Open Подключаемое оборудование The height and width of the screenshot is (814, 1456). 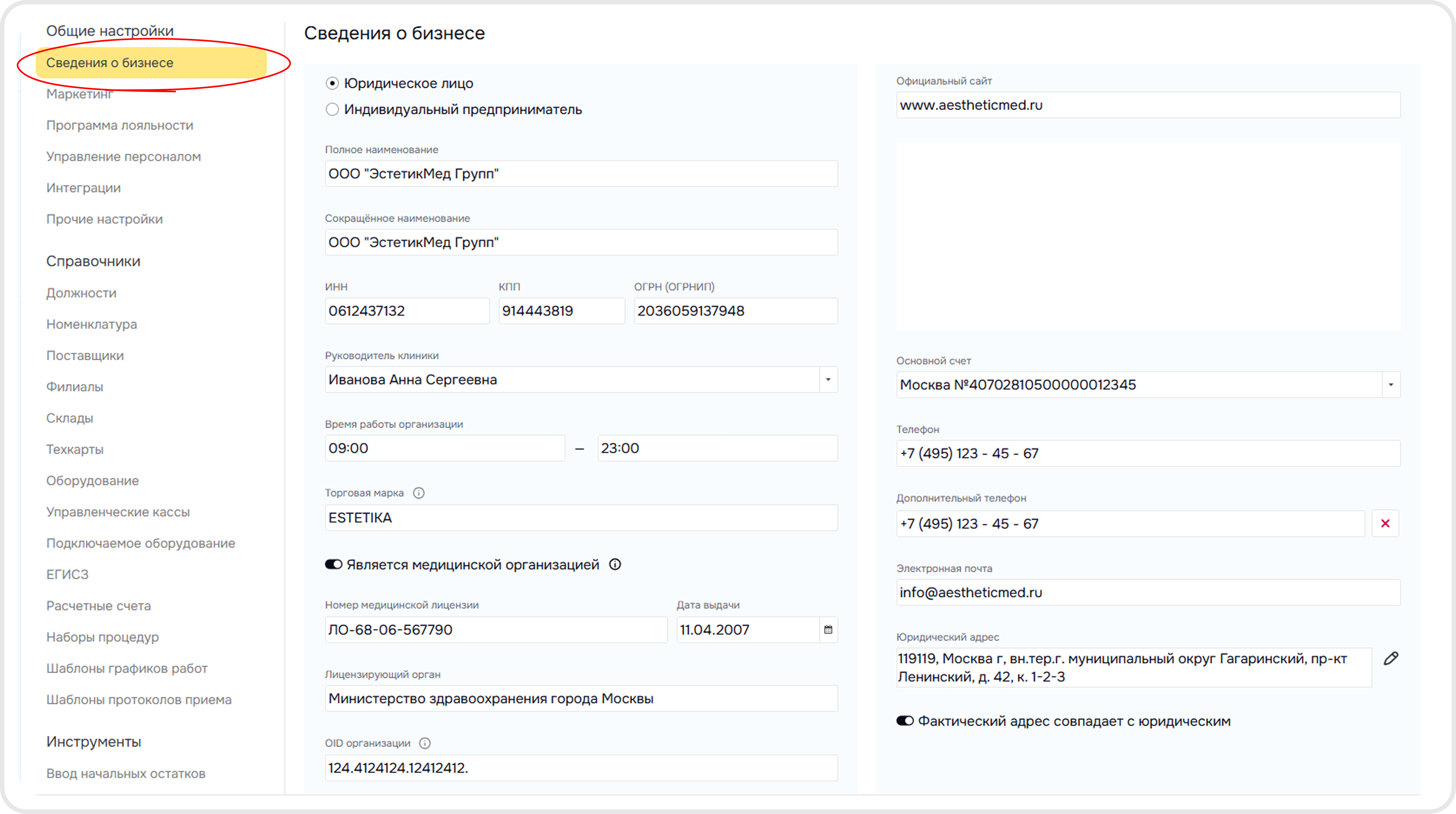141,543
